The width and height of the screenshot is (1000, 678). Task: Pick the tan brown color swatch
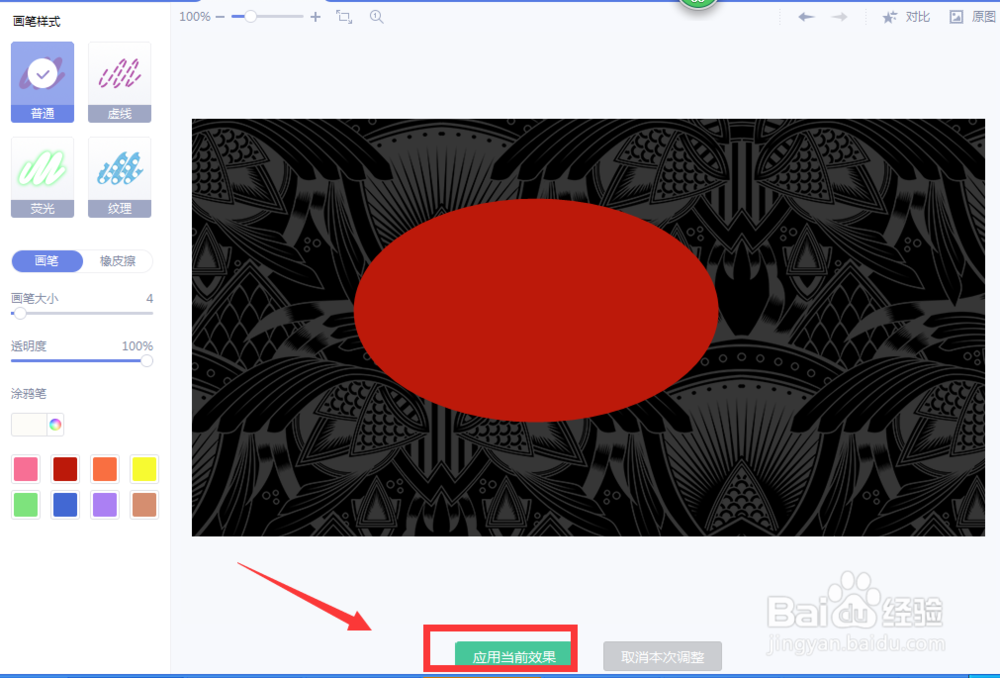point(144,505)
